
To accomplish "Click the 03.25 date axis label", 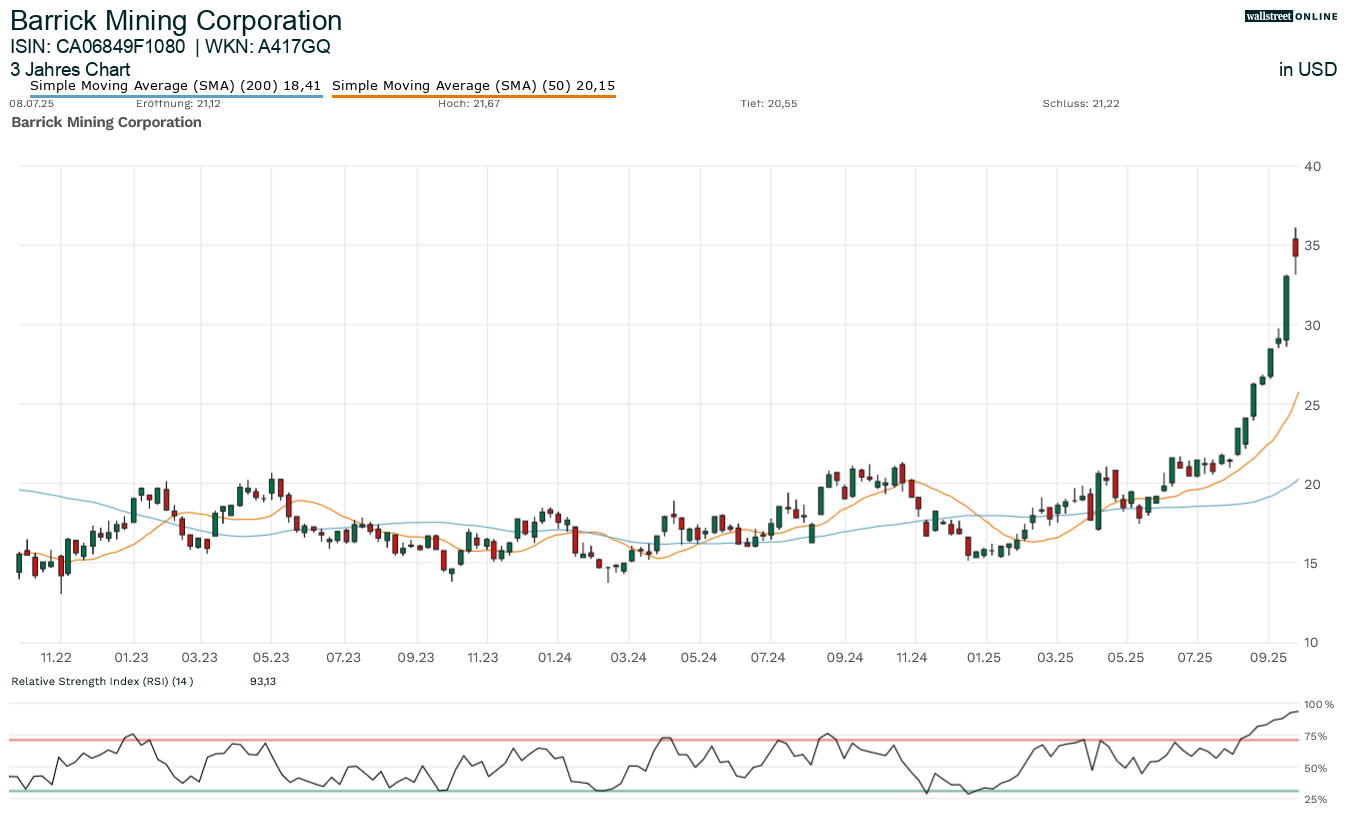I will click(x=1056, y=657).
